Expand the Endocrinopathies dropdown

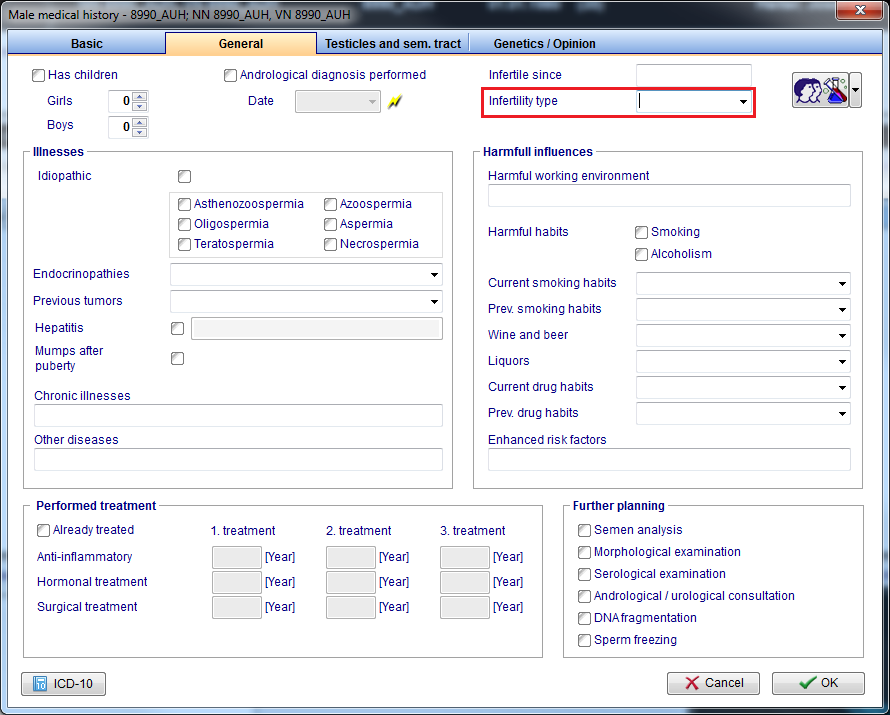(434, 275)
